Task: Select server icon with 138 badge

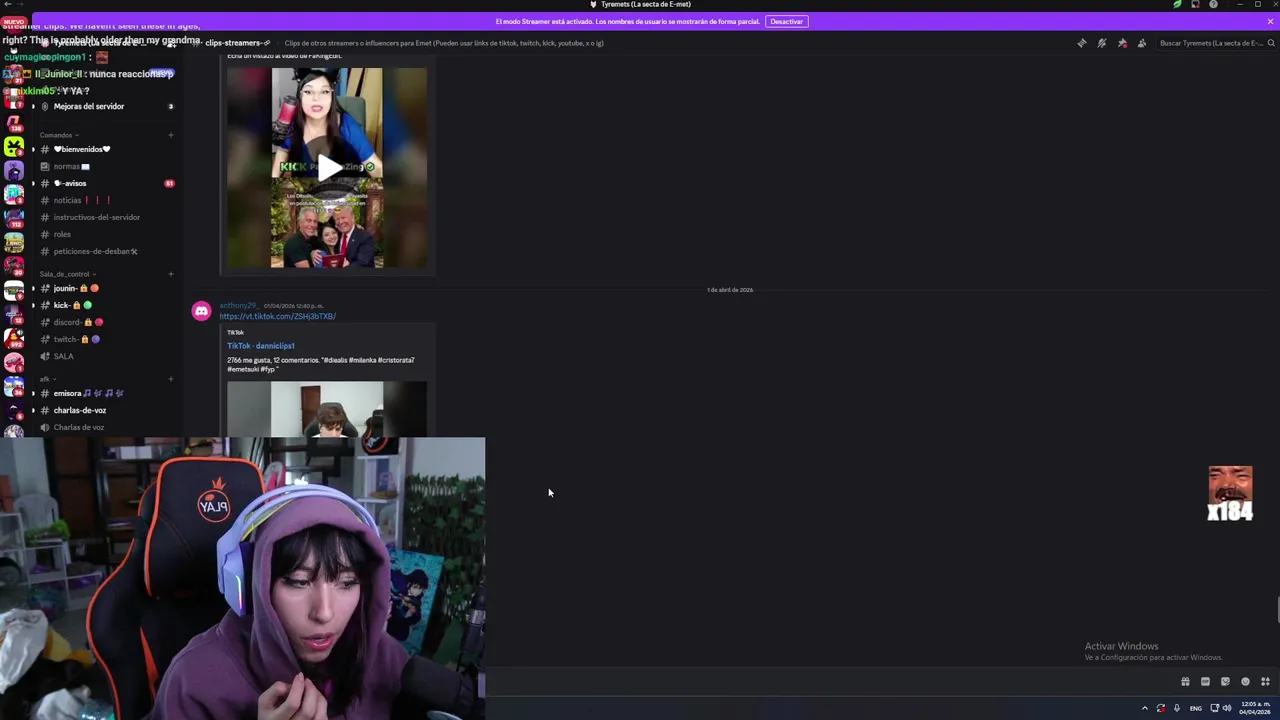Action: 14,124
